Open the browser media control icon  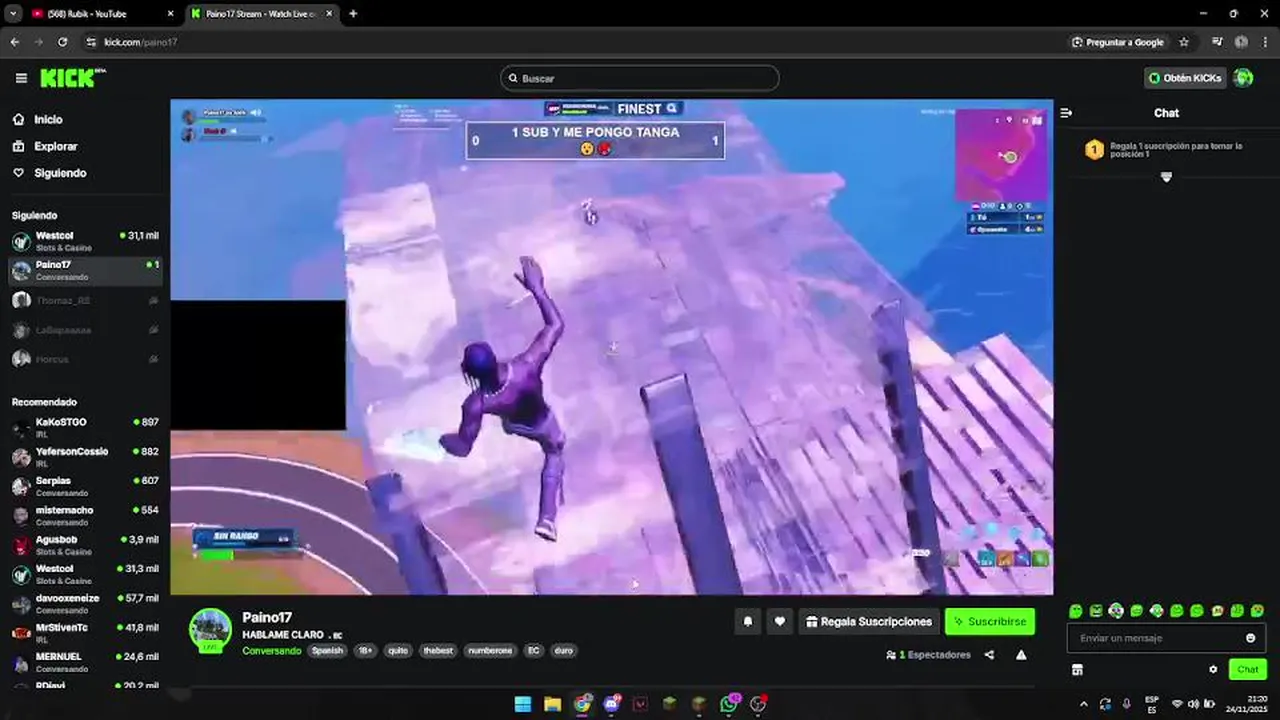click(1217, 42)
